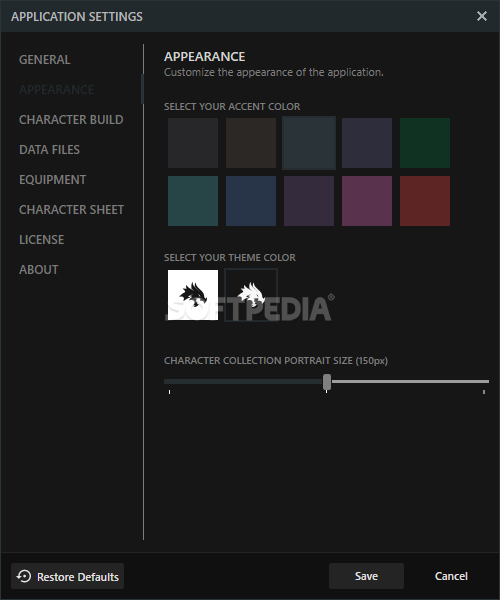This screenshot has height=600, width=500.
Task: Pick the dark gray accent color
Action: click(193, 143)
